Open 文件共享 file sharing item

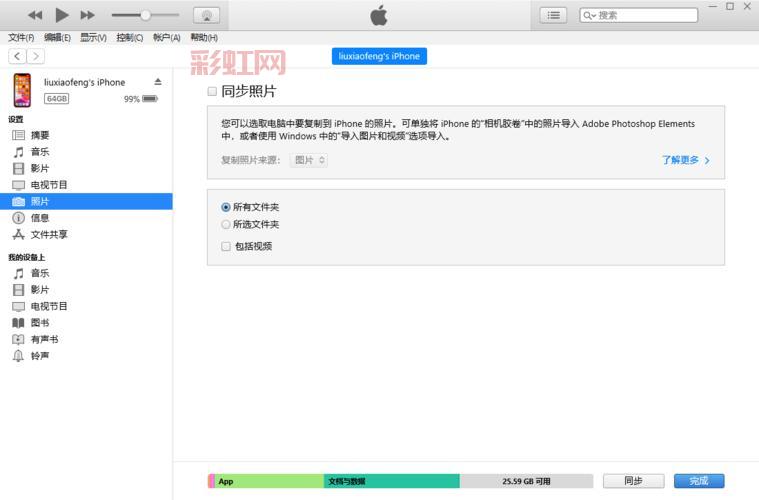click(86, 234)
